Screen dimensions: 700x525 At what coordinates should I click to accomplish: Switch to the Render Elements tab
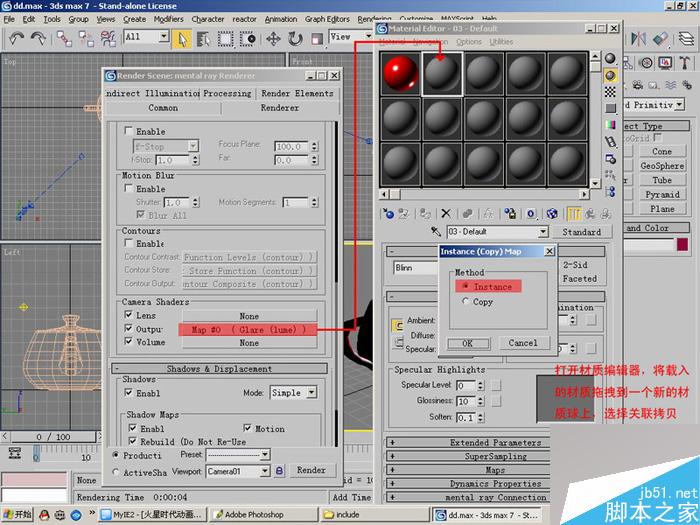click(x=297, y=93)
